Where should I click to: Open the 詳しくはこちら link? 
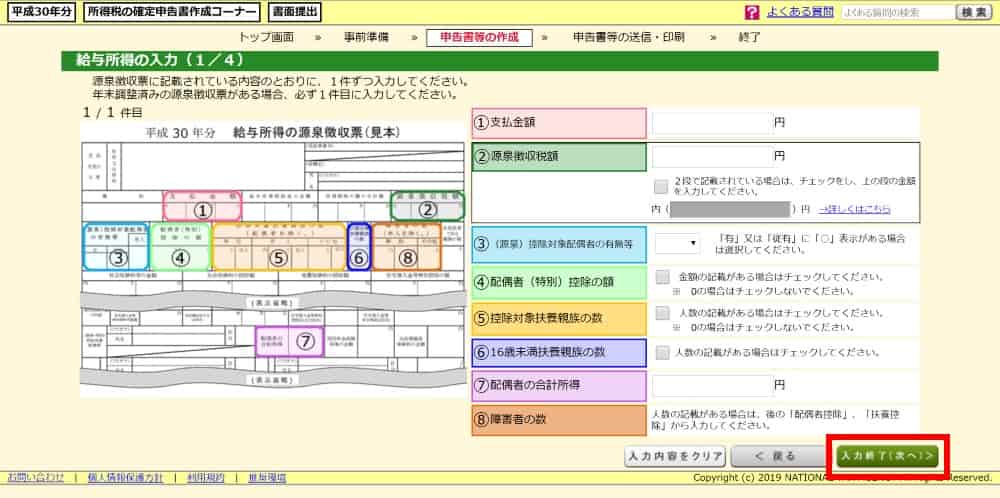point(853,210)
